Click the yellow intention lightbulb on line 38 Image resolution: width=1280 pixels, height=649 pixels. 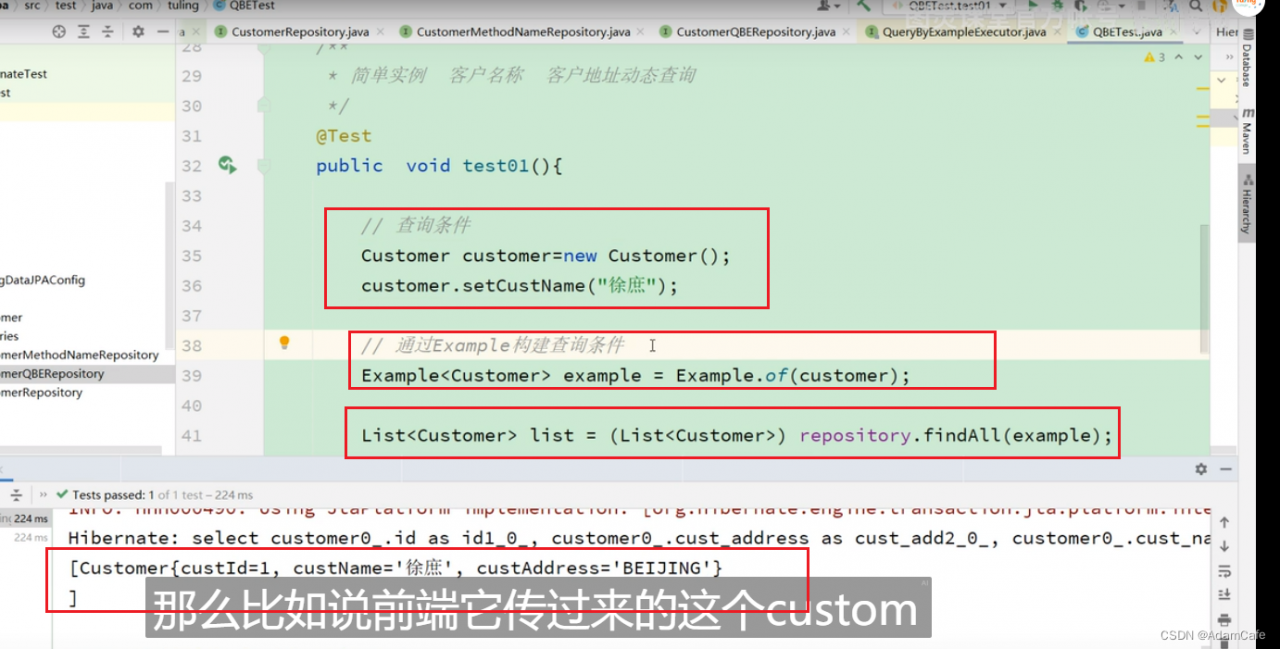click(x=284, y=343)
